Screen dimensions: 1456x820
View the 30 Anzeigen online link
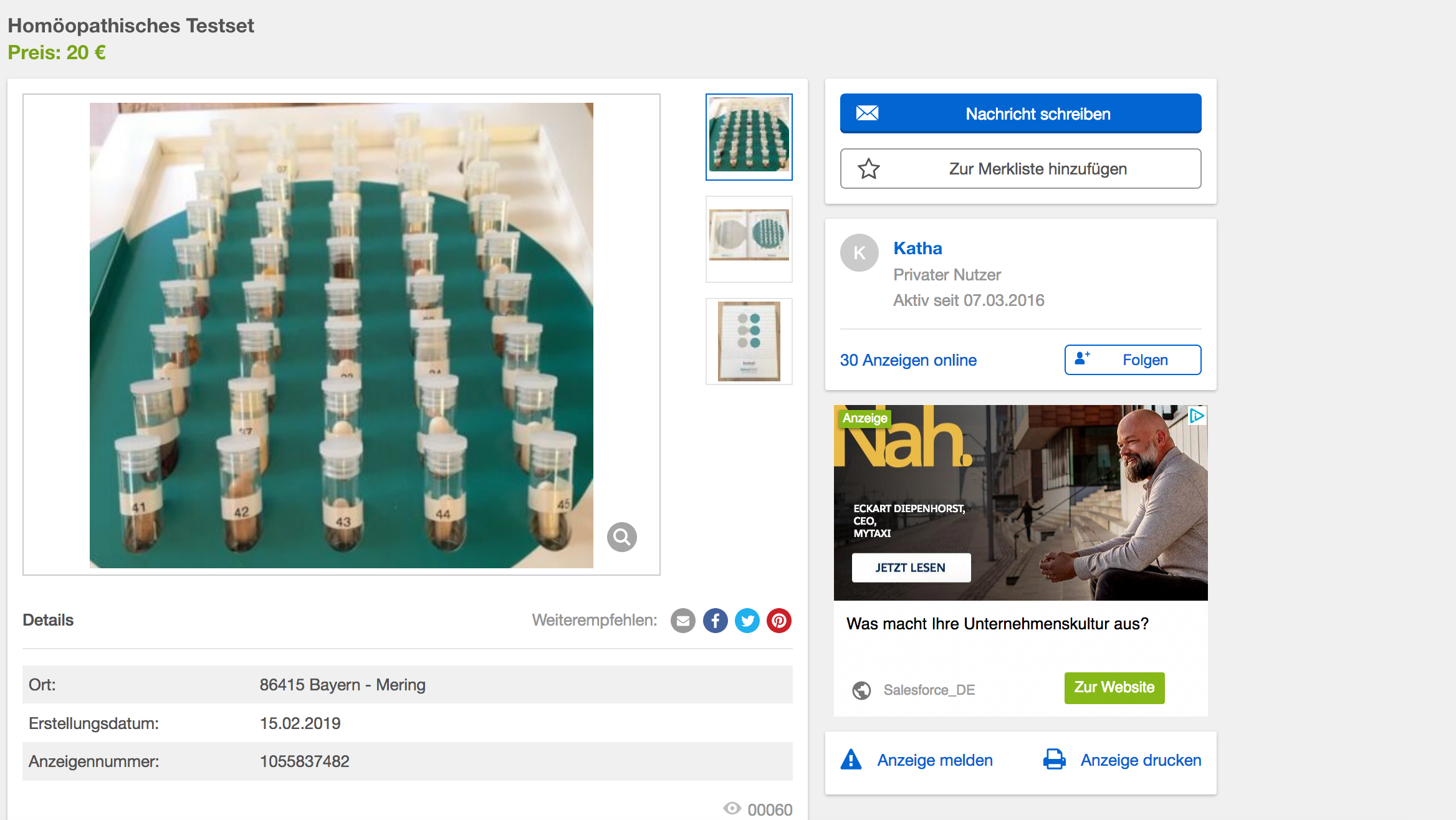(908, 360)
